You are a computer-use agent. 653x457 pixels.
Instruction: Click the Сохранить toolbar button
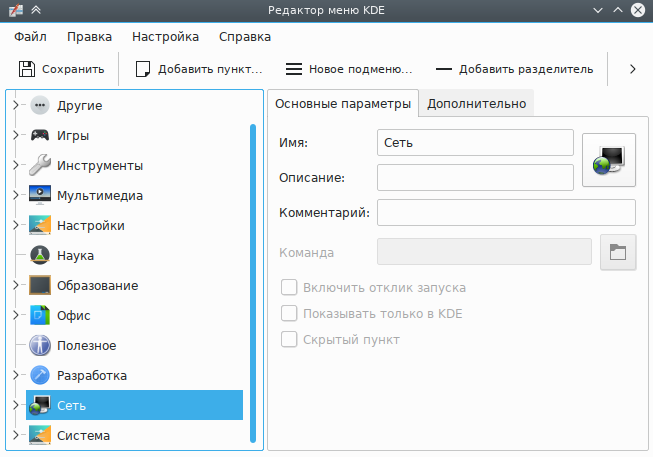pos(62,69)
